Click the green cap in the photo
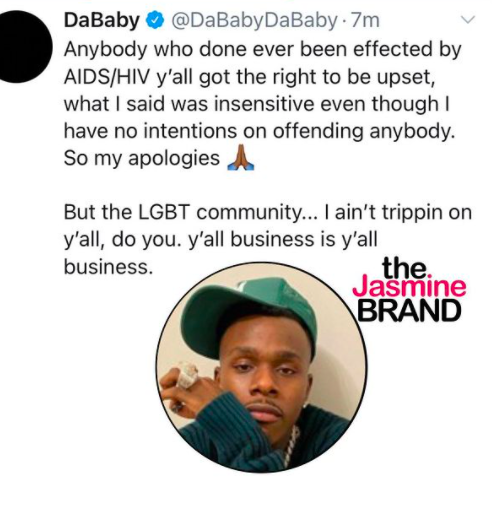Screen dimensions: 501x512 [249, 313]
